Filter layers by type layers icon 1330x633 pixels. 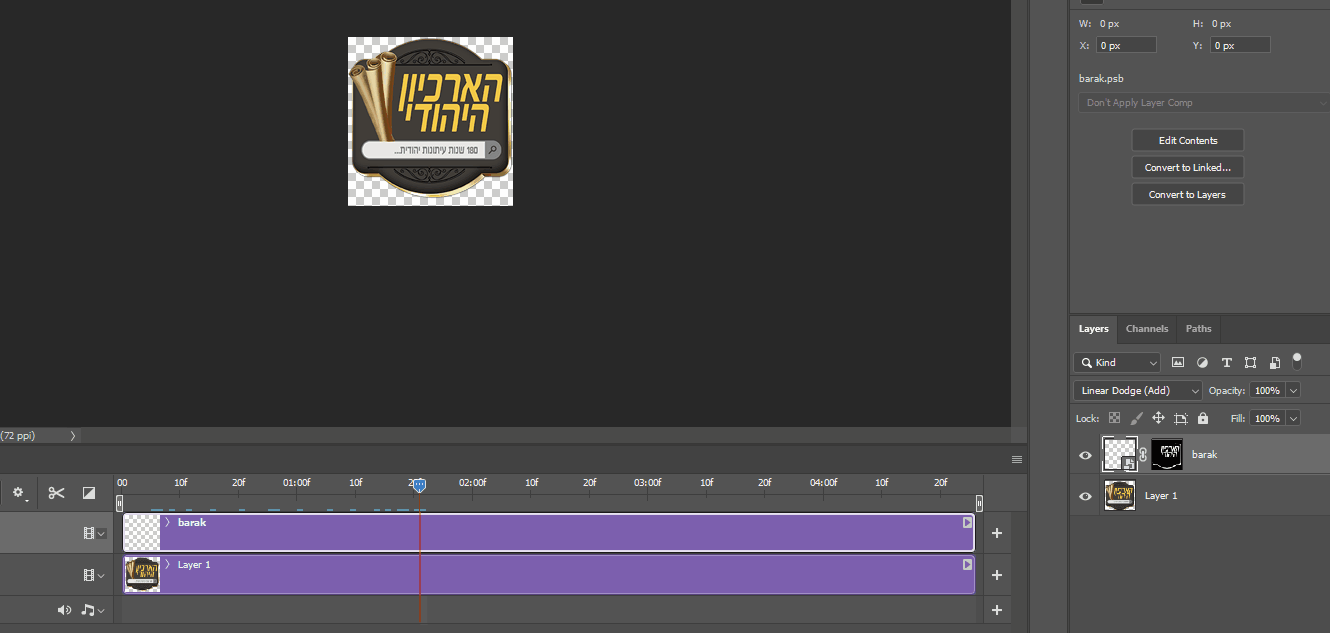1226,363
